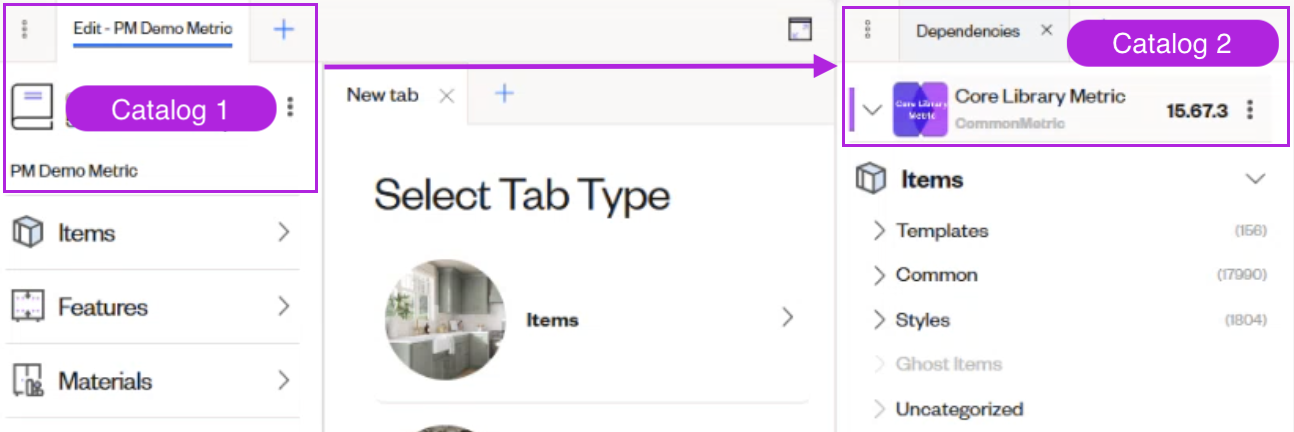Collapse the Core Library Metric catalog chevron
Viewport: 1294px width, 432px height.
[872, 110]
